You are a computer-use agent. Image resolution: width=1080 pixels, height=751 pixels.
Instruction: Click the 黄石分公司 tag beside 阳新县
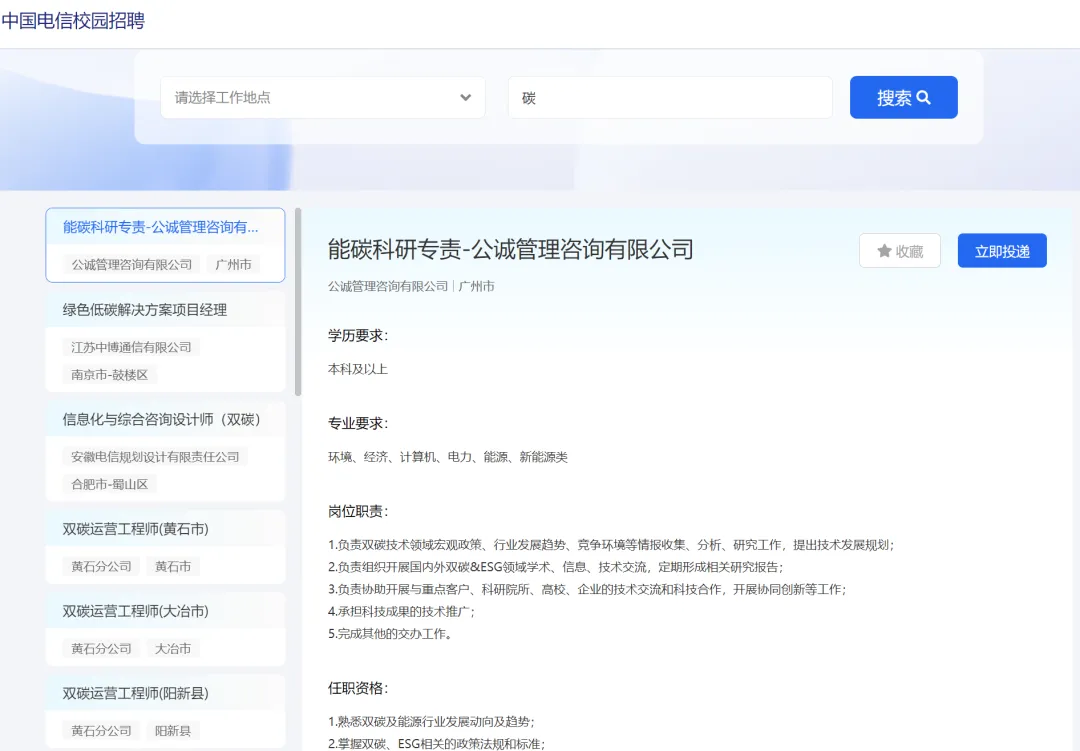(x=101, y=730)
